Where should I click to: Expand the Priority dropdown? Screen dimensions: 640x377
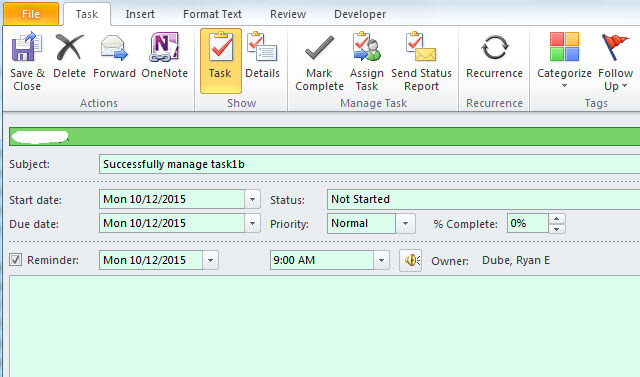(405, 224)
